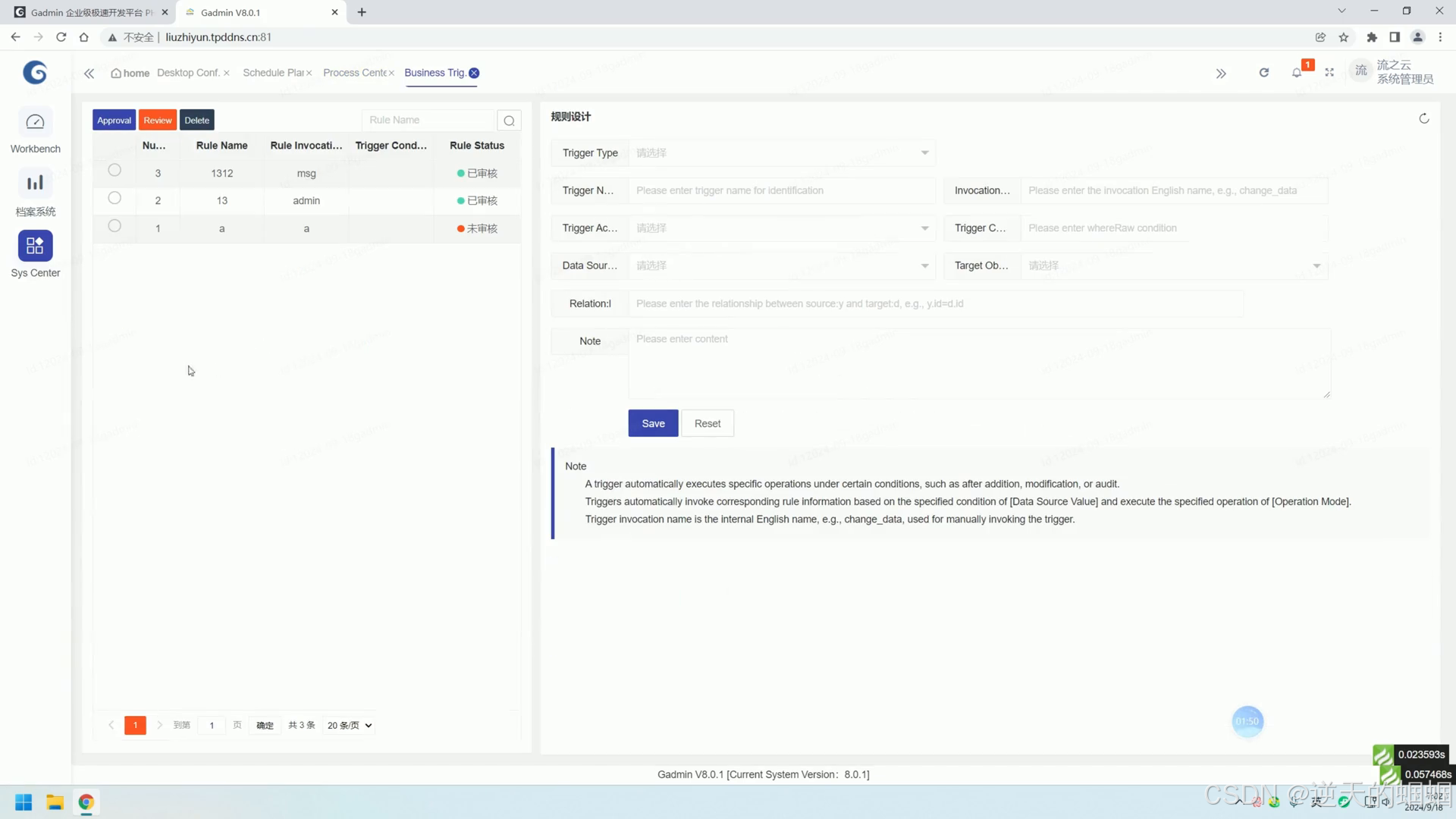Switch to the Desktop Conf. tab
Viewport: 1456px width, 819px height.
(187, 73)
